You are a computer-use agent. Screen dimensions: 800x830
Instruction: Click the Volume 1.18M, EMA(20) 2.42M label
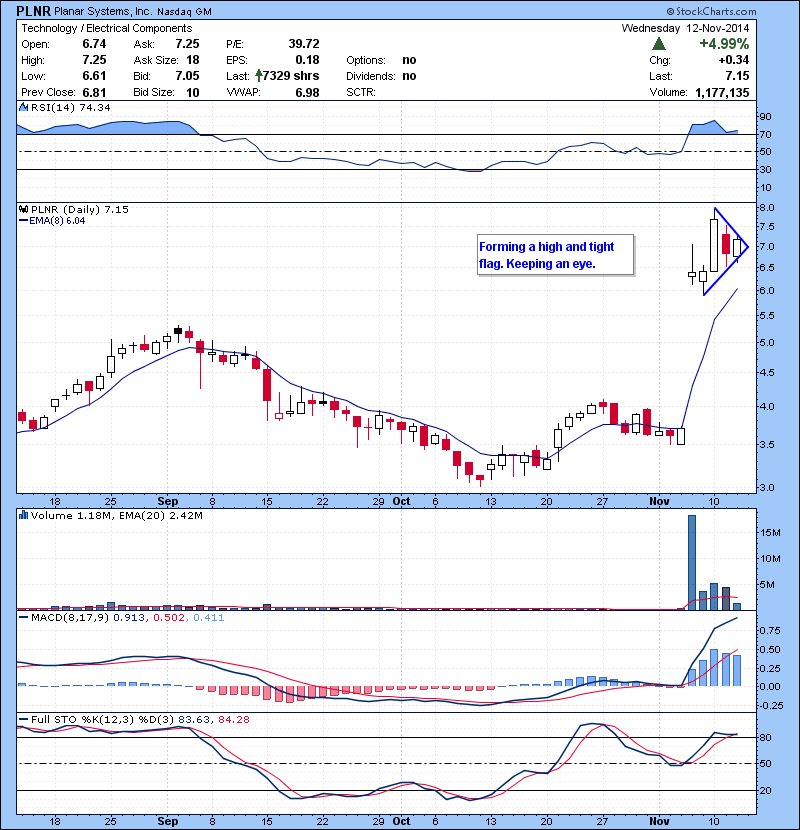(x=116, y=515)
